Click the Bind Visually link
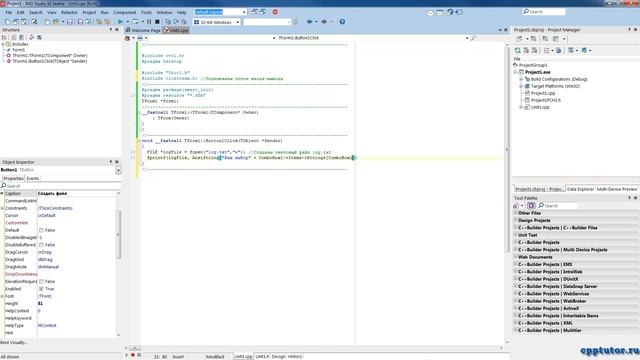 [x=13, y=342]
